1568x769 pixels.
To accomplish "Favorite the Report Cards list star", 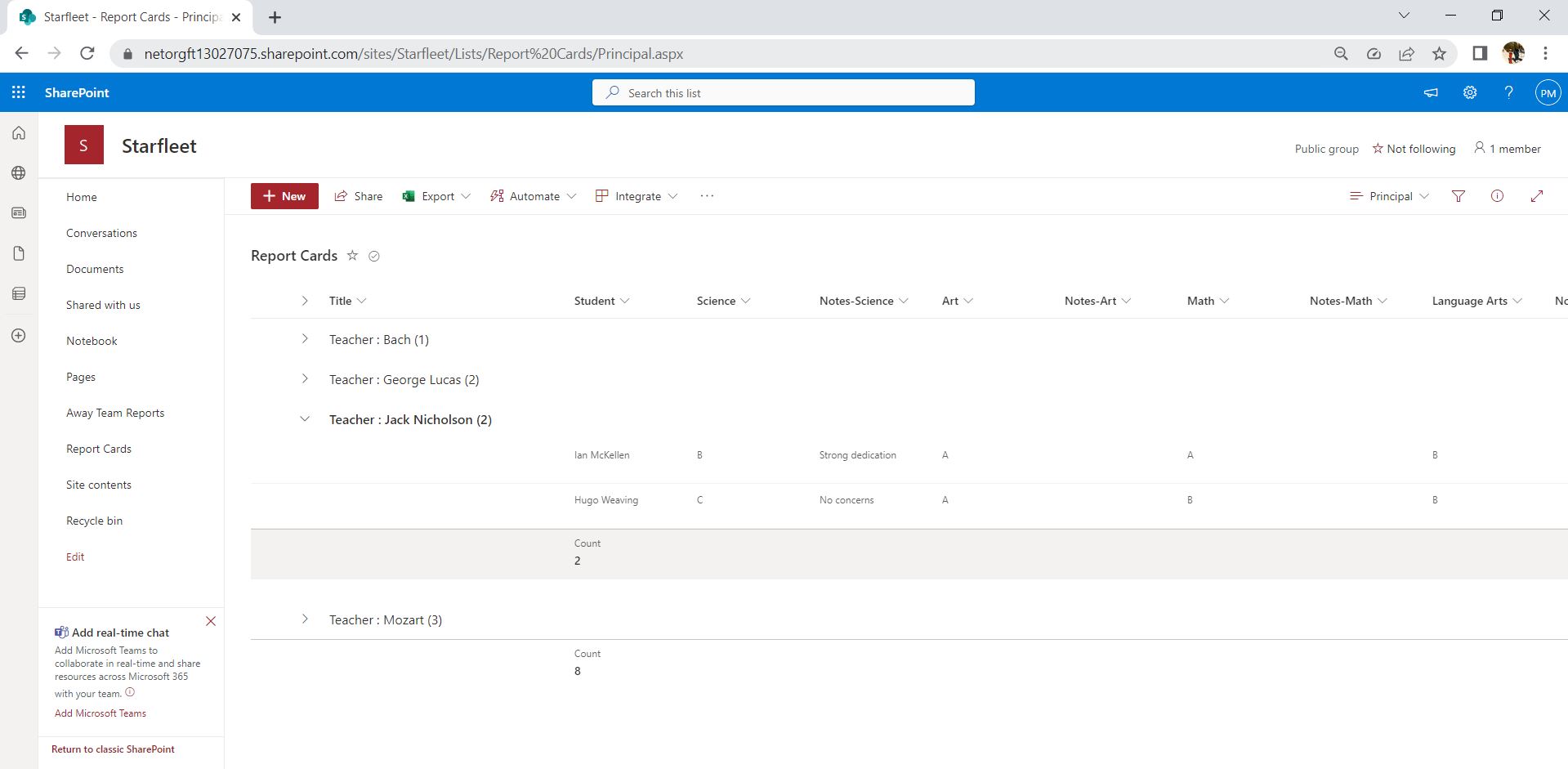I will tap(352, 256).
